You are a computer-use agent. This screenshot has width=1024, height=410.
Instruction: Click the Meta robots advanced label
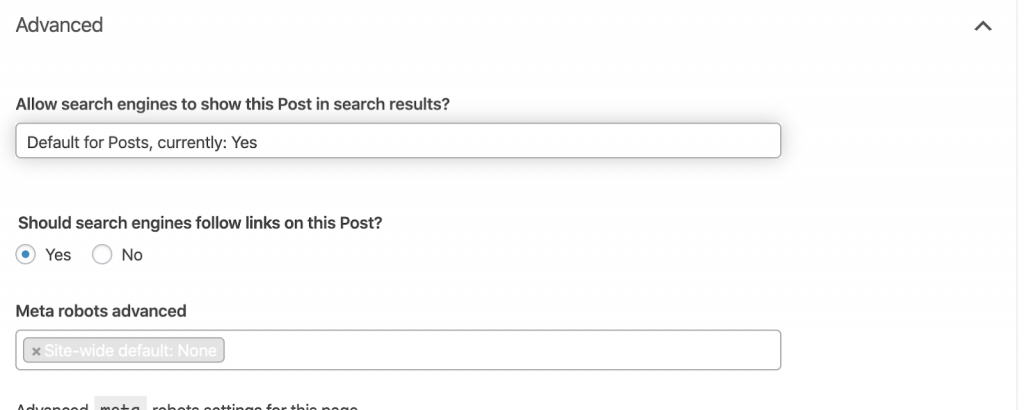tap(101, 311)
